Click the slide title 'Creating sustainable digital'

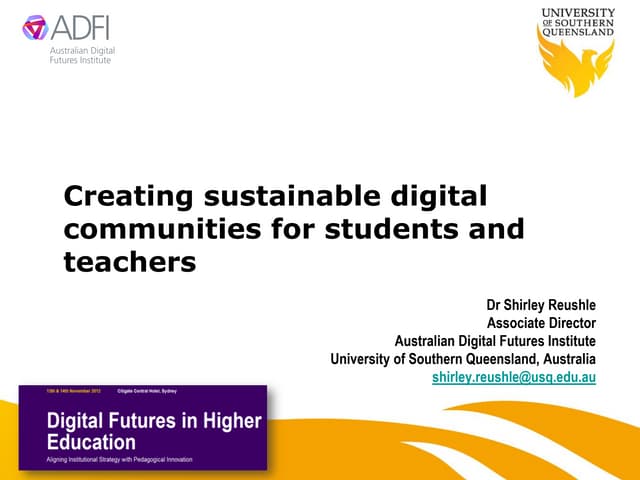click(275, 195)
